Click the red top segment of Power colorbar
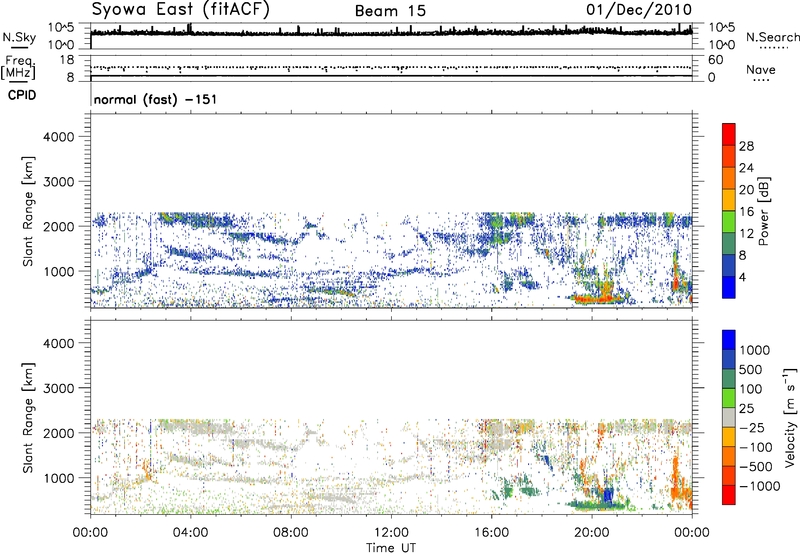This screenshot has height=554, width=800. (x=729, y=134)
